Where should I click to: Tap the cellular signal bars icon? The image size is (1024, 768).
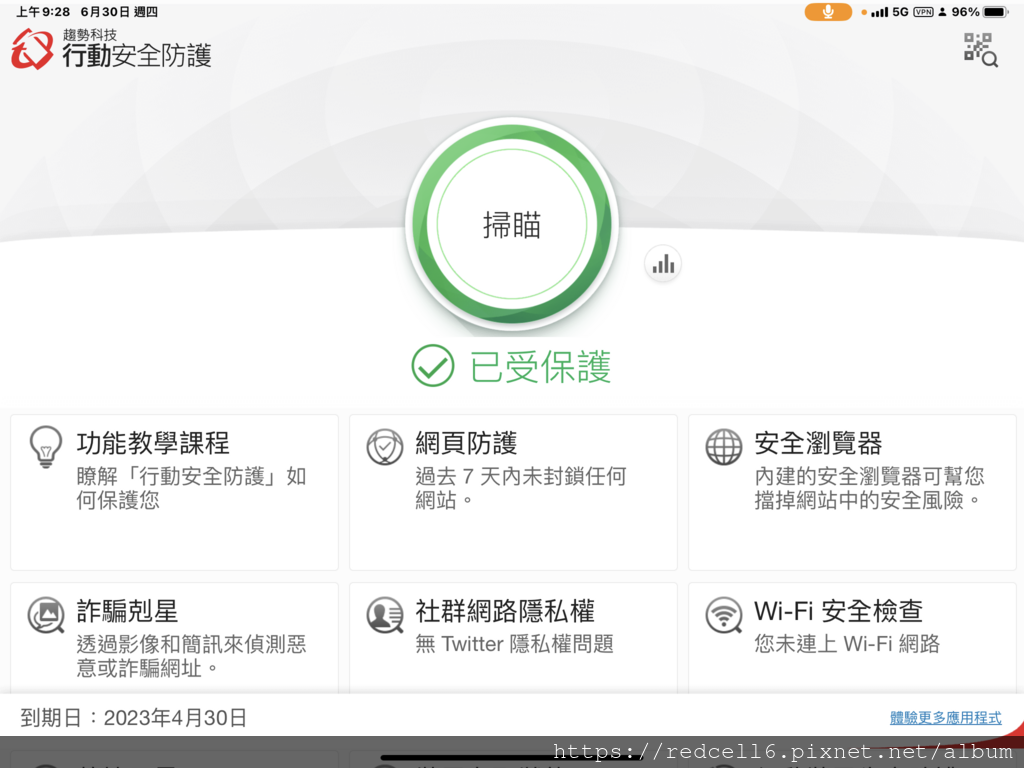pos(880,12)
